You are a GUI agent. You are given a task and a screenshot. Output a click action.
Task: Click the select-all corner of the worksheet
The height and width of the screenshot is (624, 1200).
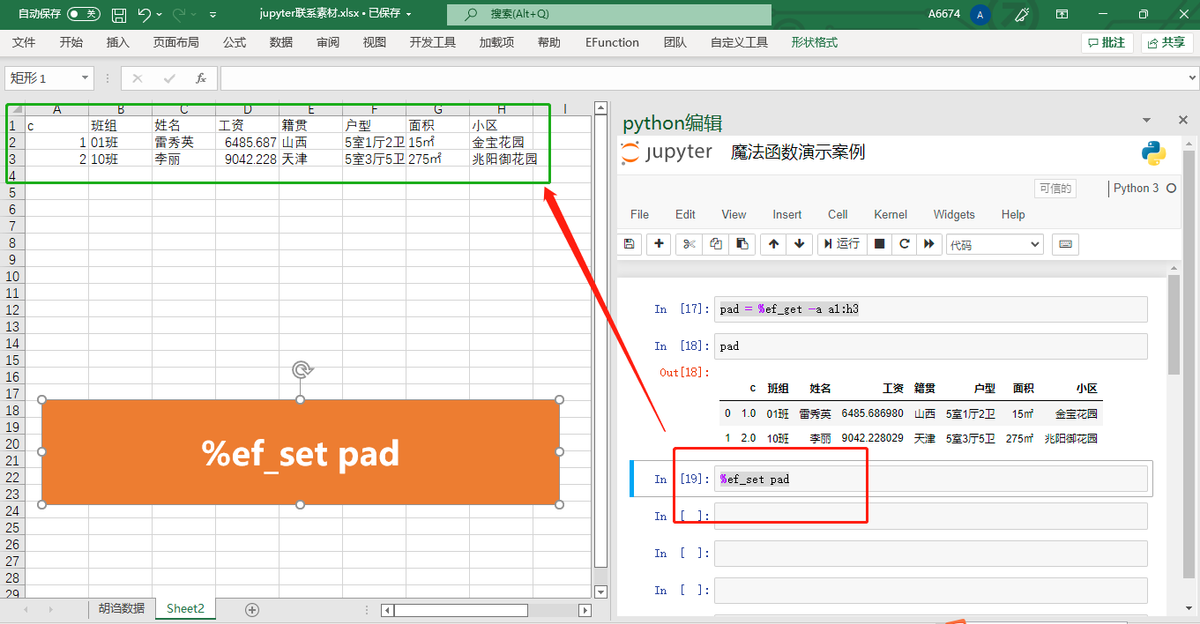15,109
